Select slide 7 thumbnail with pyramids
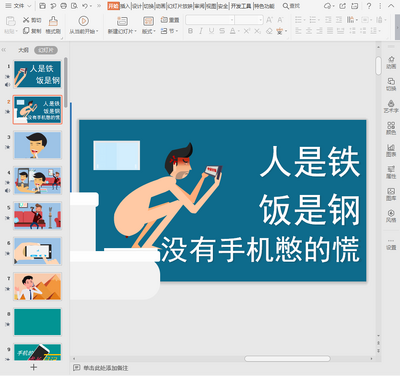This screenshot has height=376, width=400. pyautogui.click(x=37, y=287)
